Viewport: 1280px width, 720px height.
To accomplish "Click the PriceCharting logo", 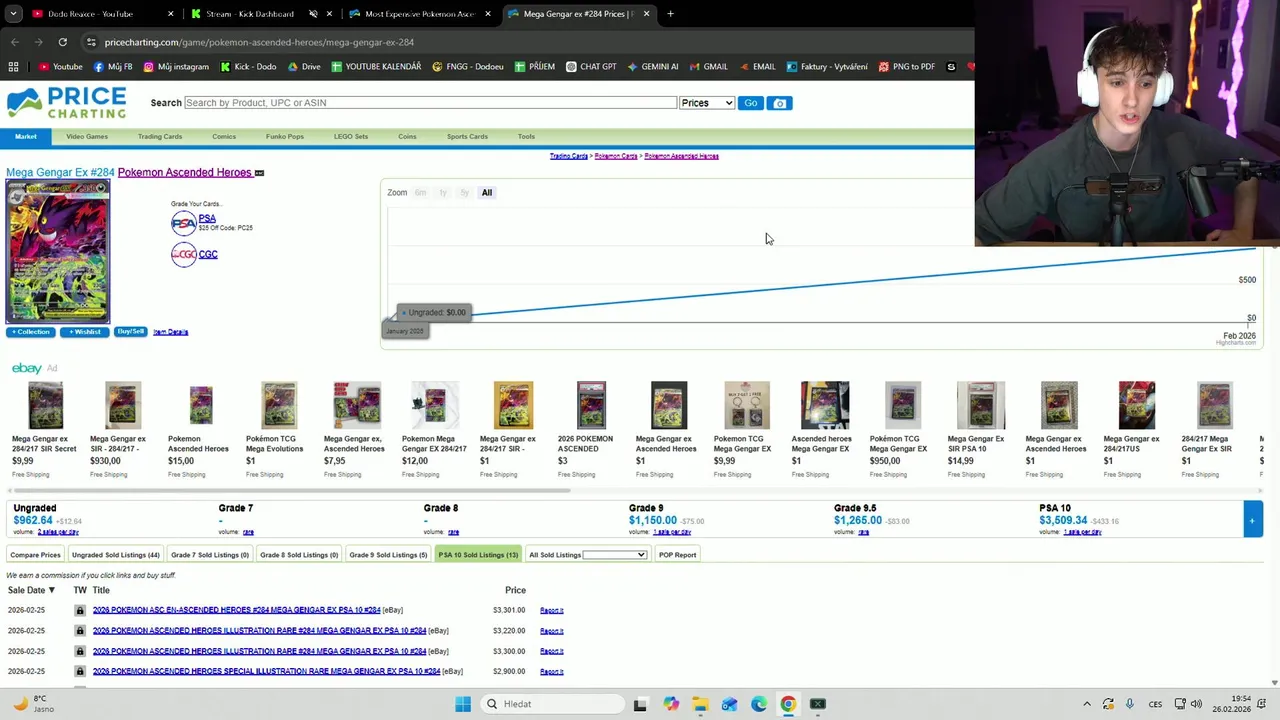I will (x=66, y=103).
